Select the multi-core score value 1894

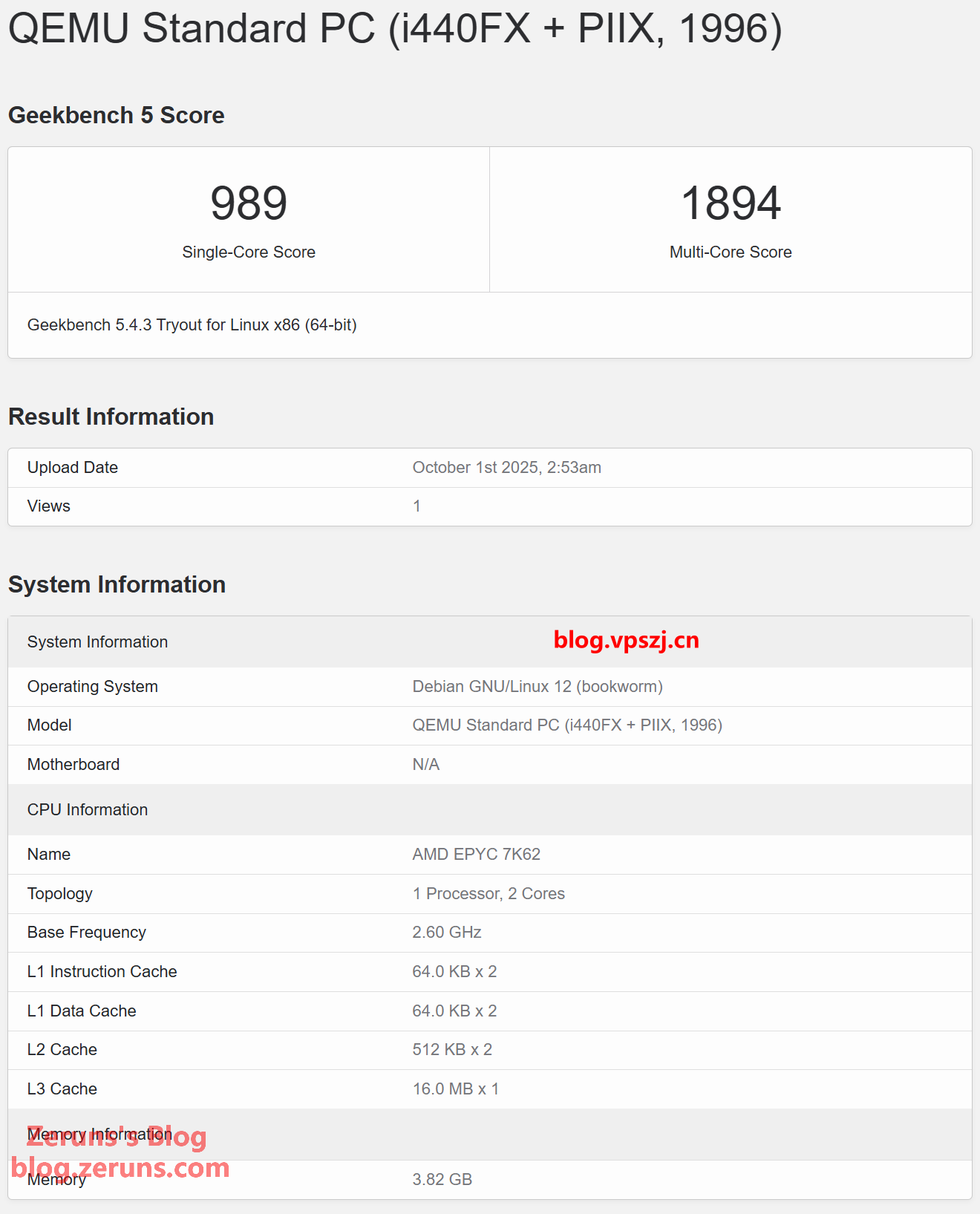point(731,203)
